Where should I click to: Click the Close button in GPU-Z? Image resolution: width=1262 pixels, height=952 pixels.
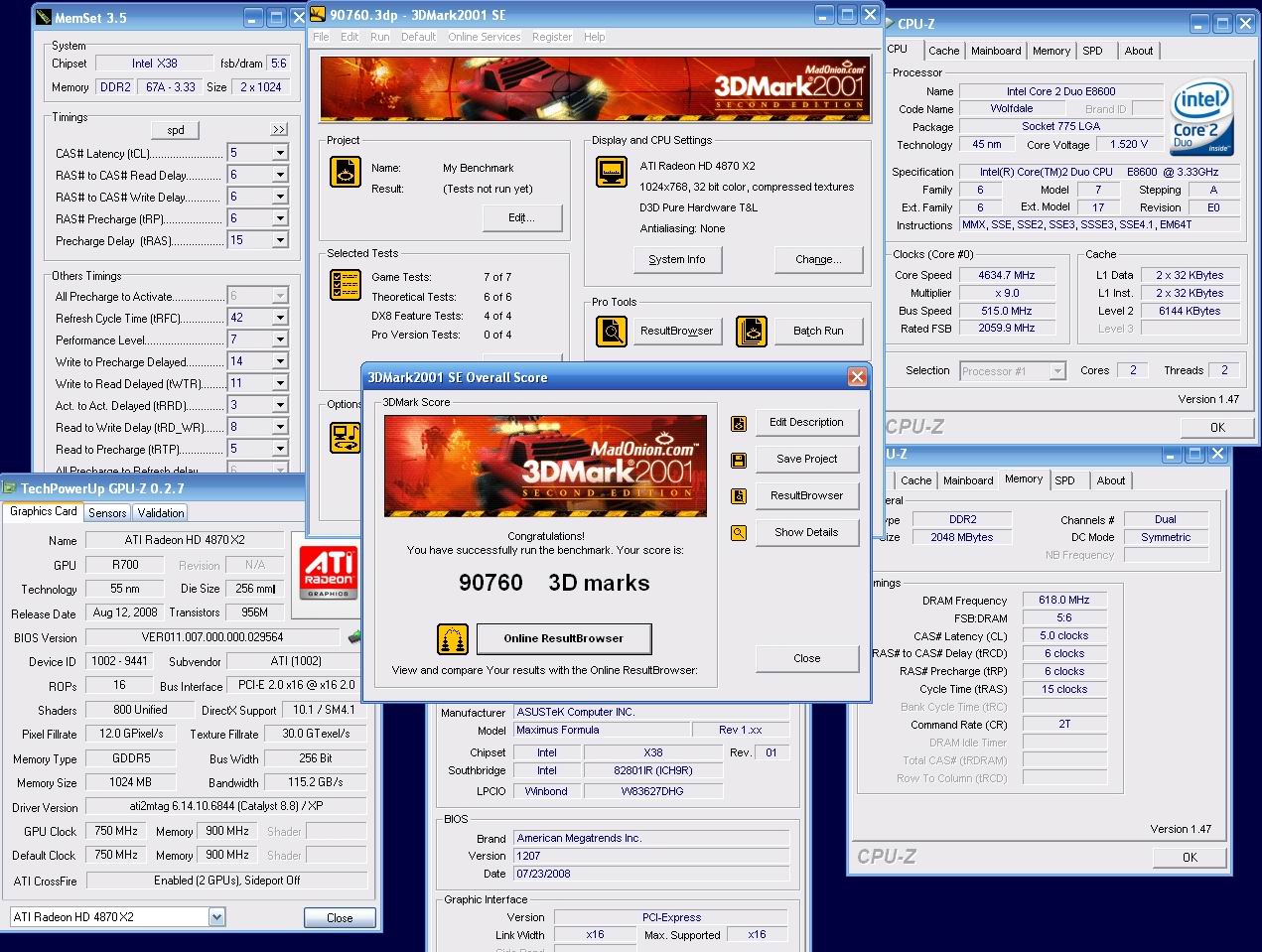[340, 918]
